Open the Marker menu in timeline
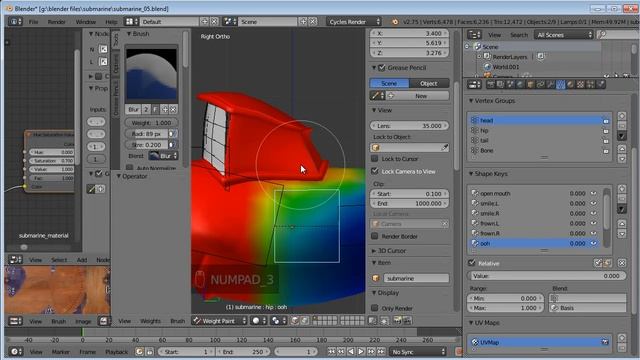 coord(60,351)
